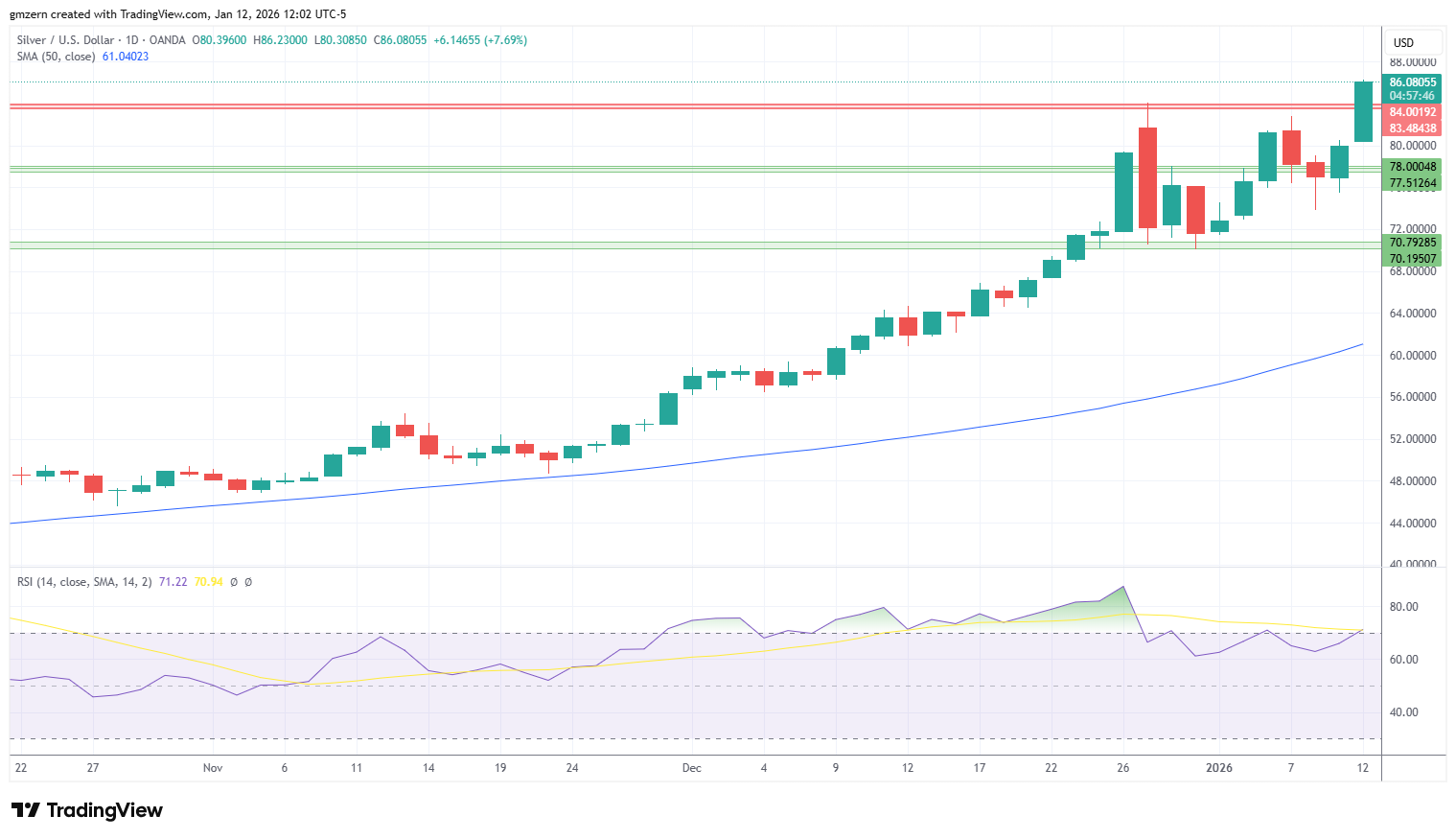Click the header text "gmzern created with TradingView.com"

coord(109,14)
